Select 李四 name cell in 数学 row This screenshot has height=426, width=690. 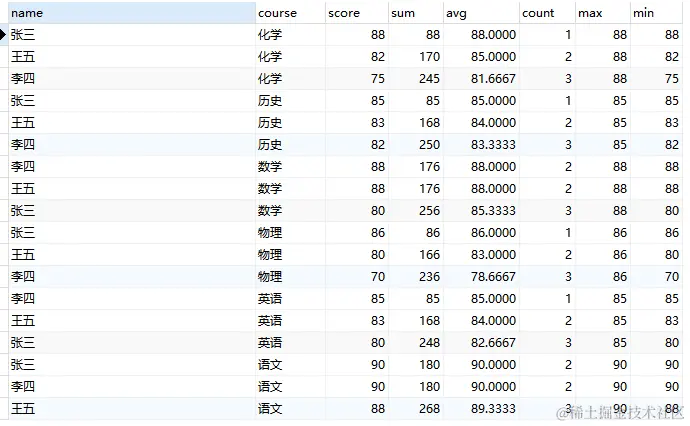coord(132,167)
